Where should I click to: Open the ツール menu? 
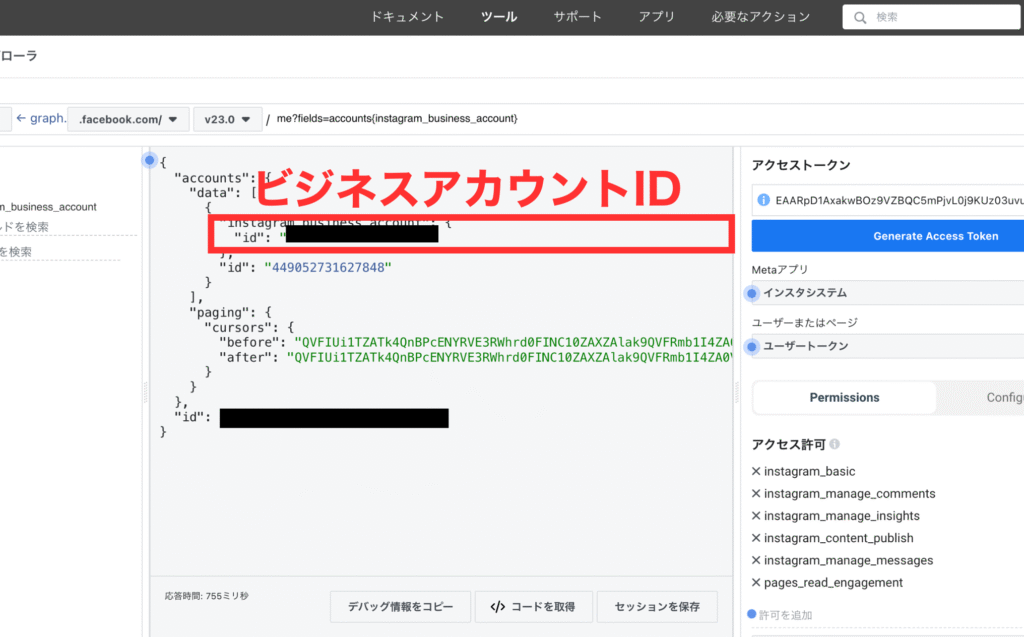pyautogui.click(x=499, y=17)
